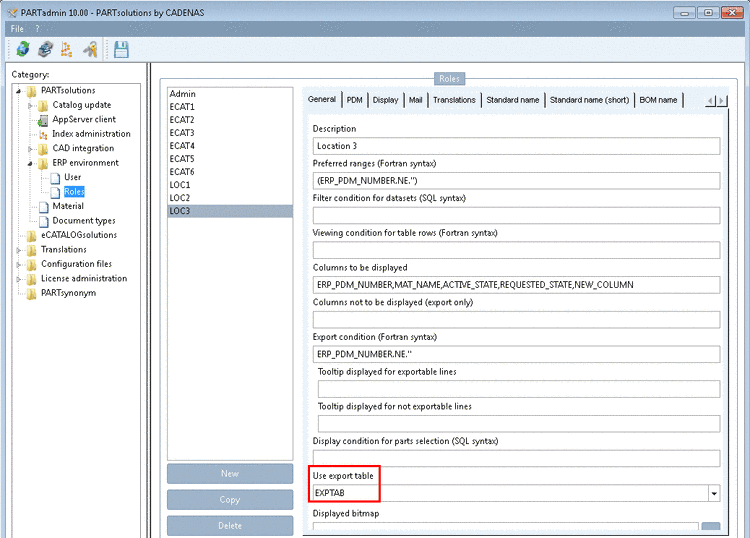Click the Filter condition for datasets field

(517, 216)
